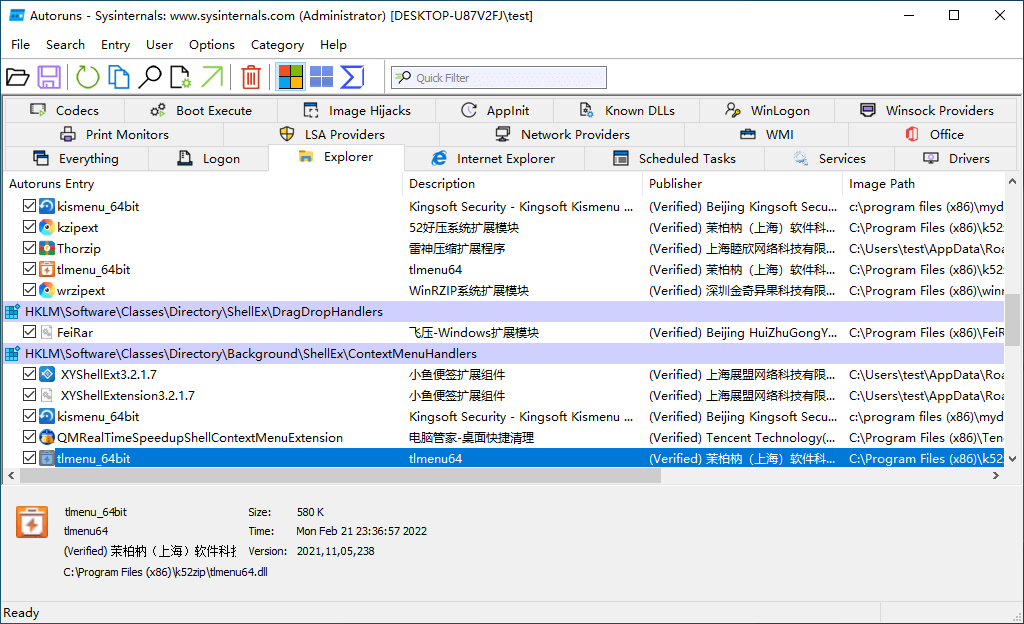Image resolution: width=1024 pixels, height=624 pixels.
Task: Click the large tlmenu_64bit icon in details pane
Action: (x=32, y=522)
